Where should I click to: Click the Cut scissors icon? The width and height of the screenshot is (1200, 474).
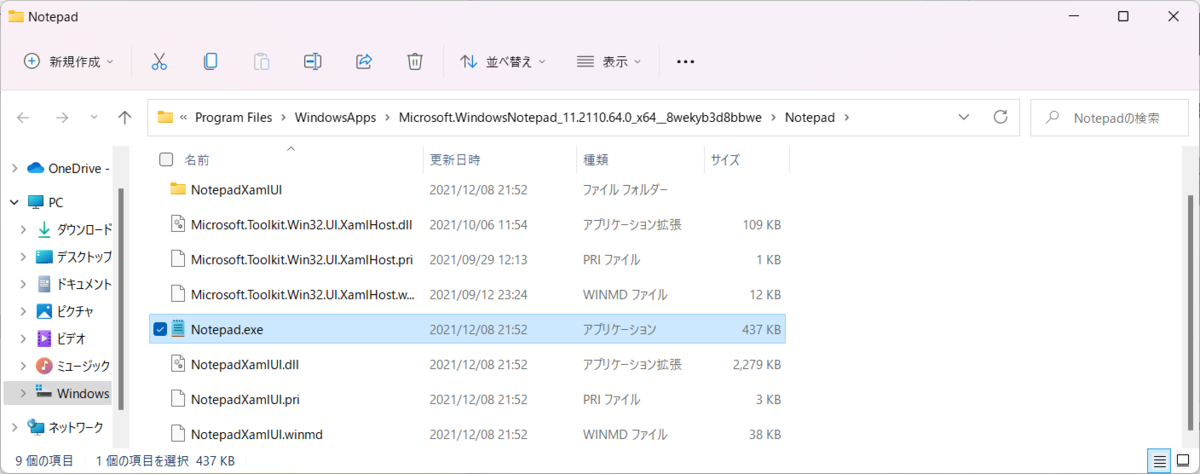(x=158, y=61)
